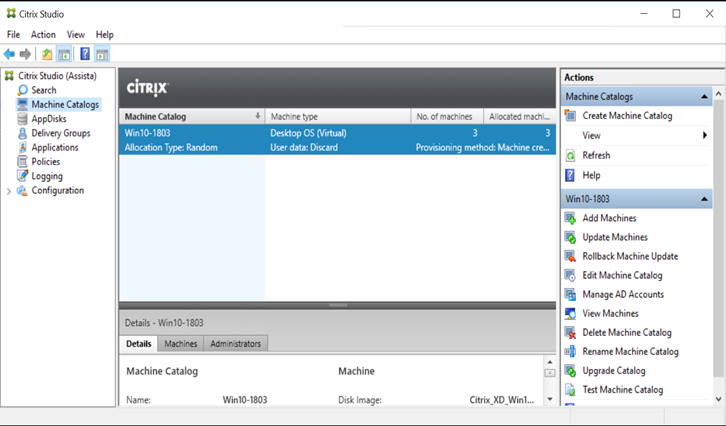This screenshot has height=426, width=726.
Task: Click the View Machines icon
Action: [x=570, y=313]
